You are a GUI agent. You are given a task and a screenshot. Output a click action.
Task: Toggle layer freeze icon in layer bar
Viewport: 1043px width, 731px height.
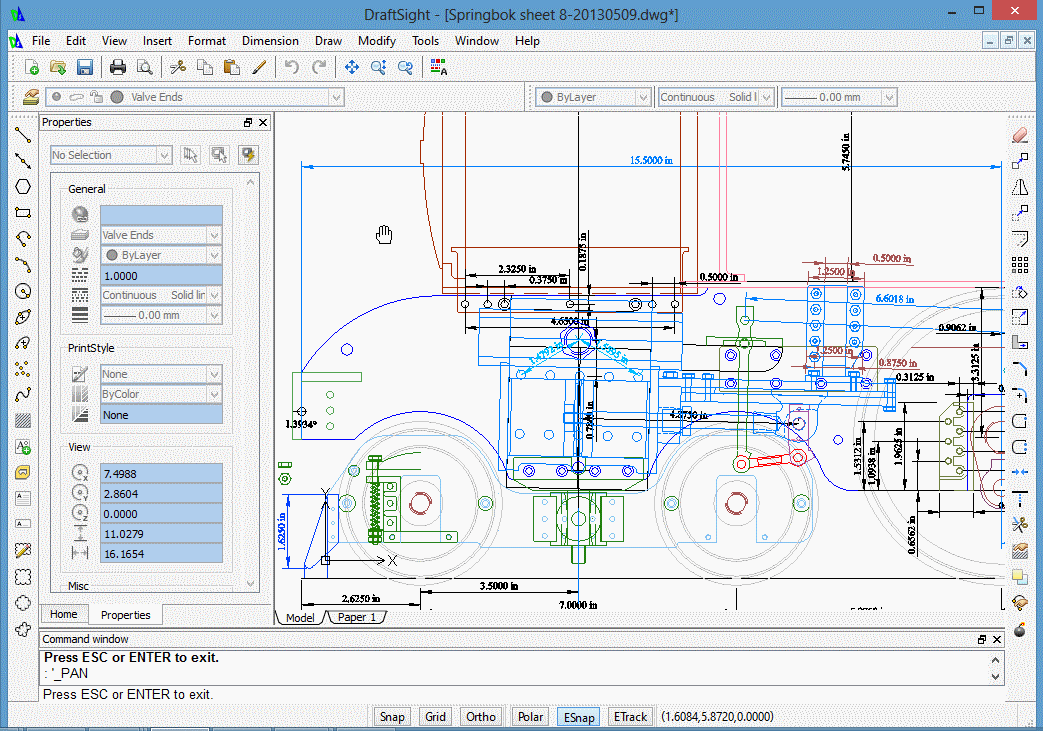[x=76, y=97]
